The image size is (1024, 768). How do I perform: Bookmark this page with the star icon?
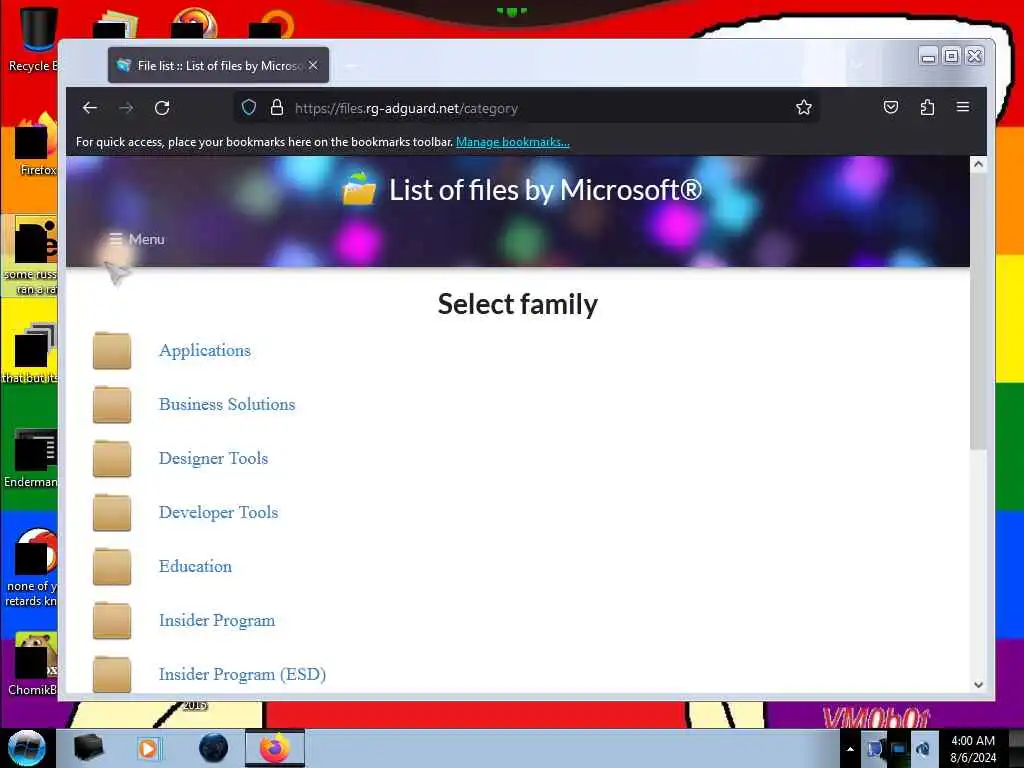click(804, 107)
